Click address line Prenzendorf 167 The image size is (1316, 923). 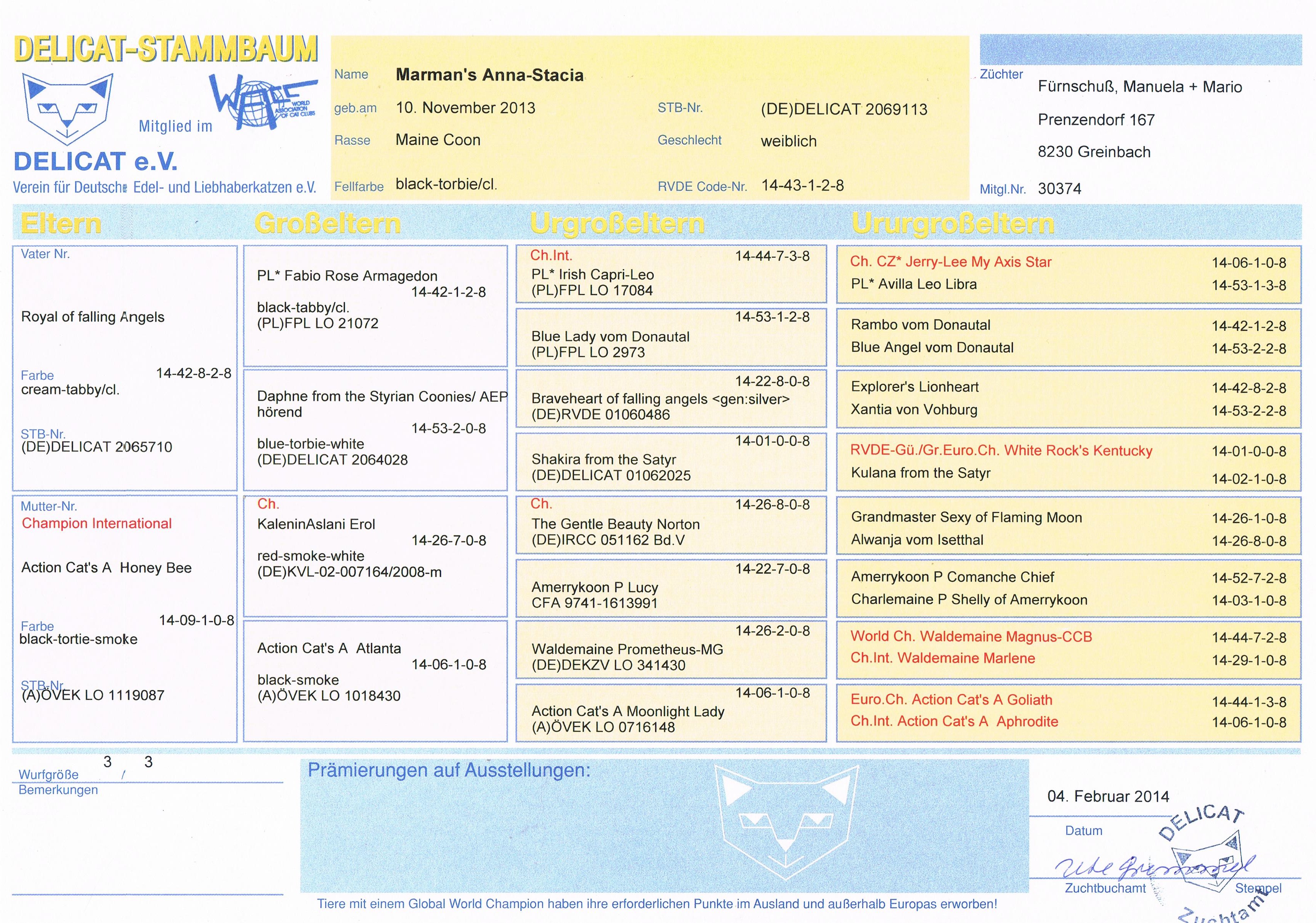[1096, 120]
